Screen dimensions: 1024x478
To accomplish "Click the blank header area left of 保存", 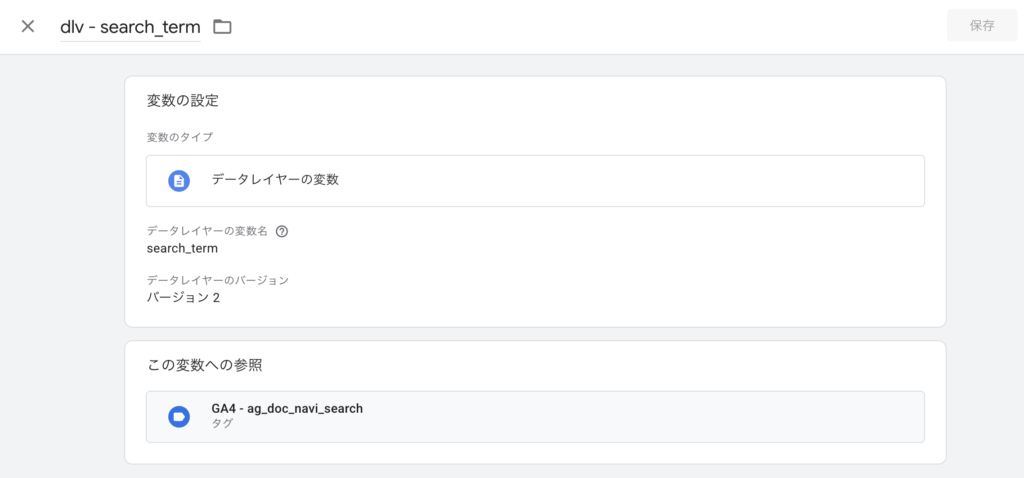I will pos(600,27).
